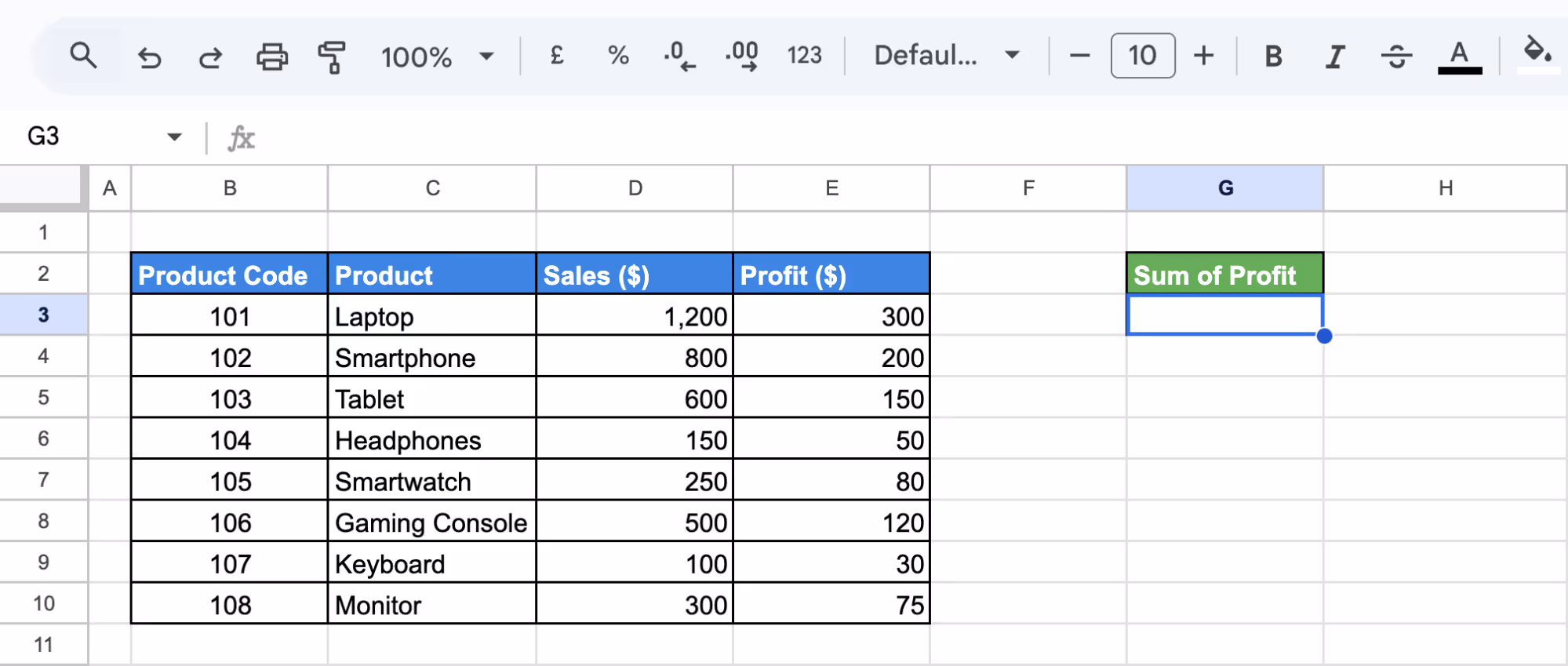
Task: Select column H header
Action: [1446, 188]
